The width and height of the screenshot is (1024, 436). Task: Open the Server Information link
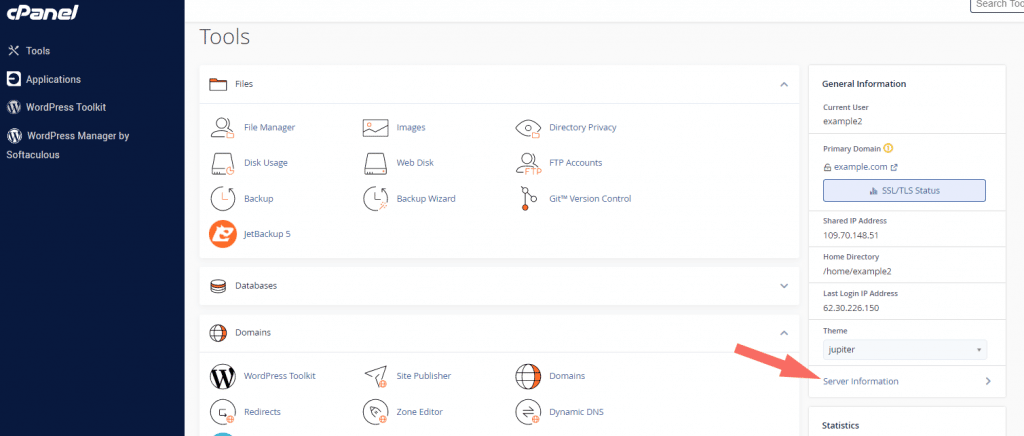(860, 381)
